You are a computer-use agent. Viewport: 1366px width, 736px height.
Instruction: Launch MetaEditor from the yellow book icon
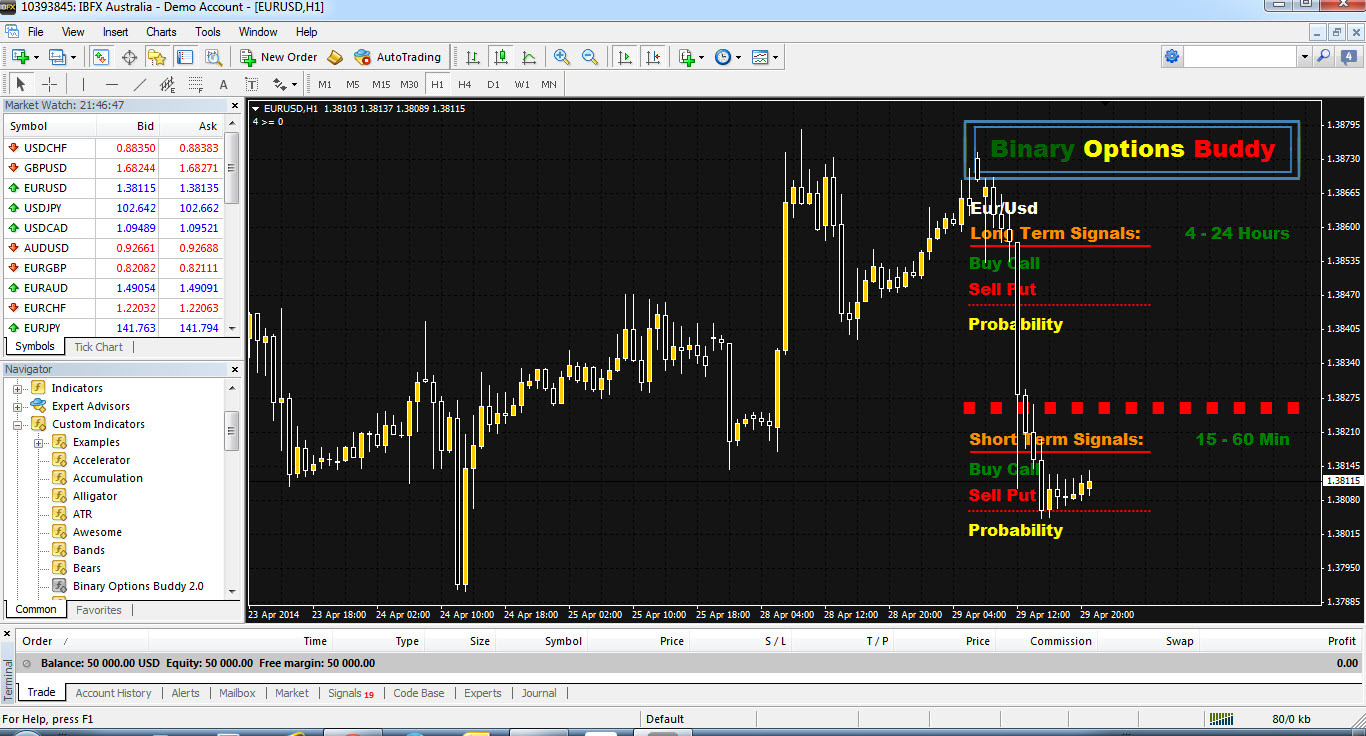[x=335, y=57]
